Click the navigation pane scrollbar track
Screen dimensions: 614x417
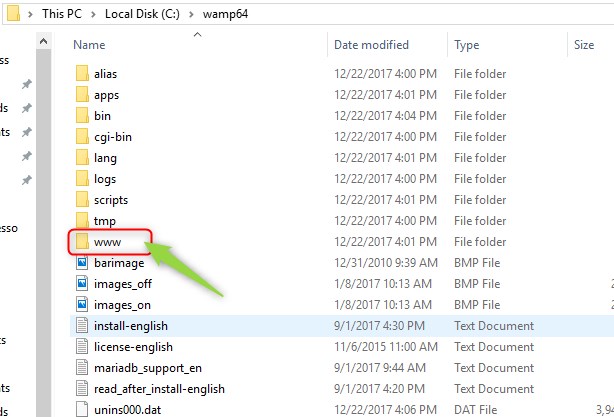(43, 235)
